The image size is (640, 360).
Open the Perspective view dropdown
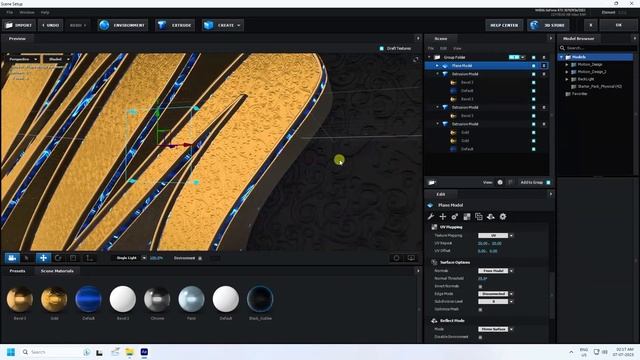click(x=23, y=59)
